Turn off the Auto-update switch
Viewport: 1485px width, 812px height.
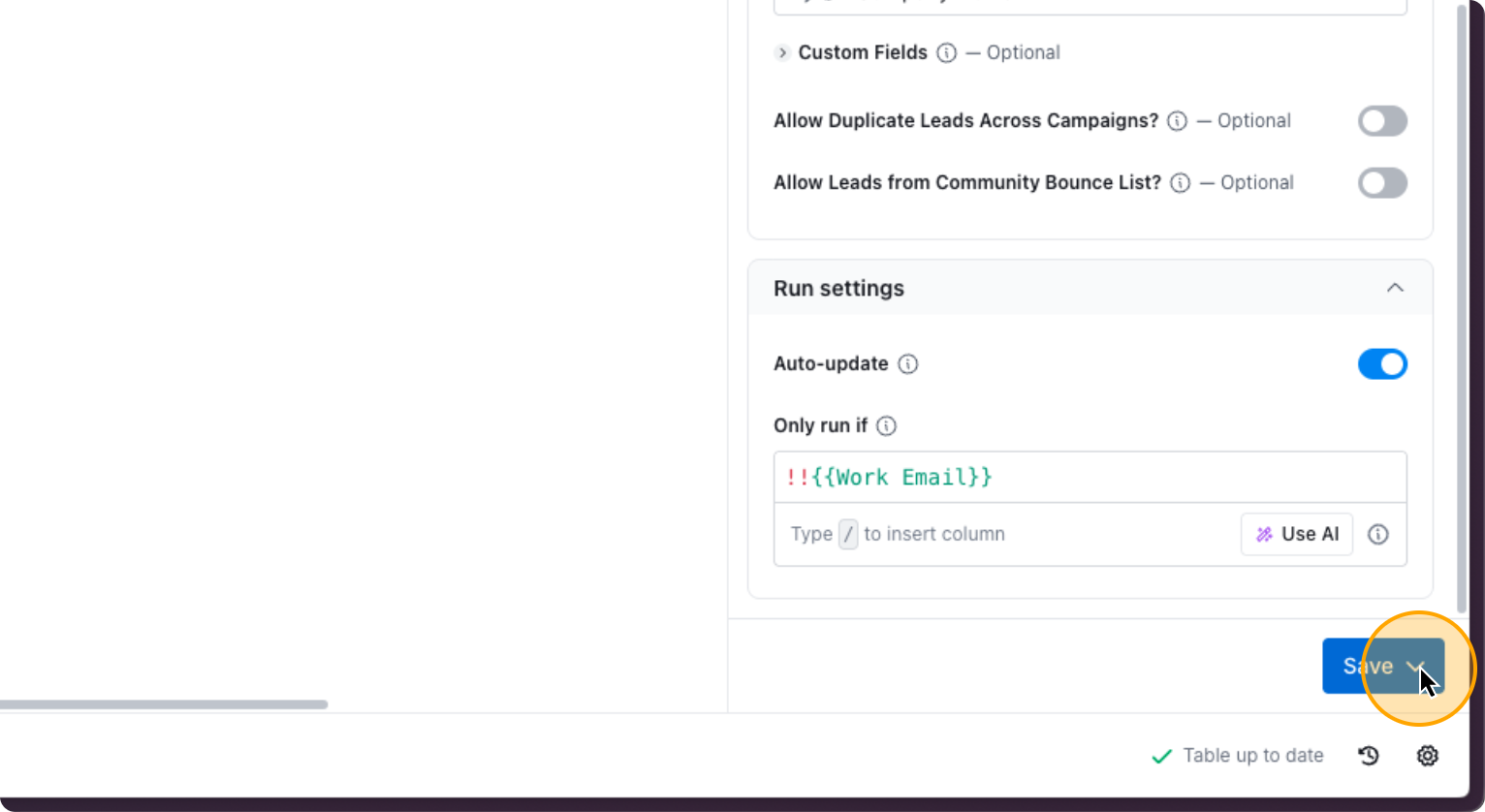tap(1381, 364)
